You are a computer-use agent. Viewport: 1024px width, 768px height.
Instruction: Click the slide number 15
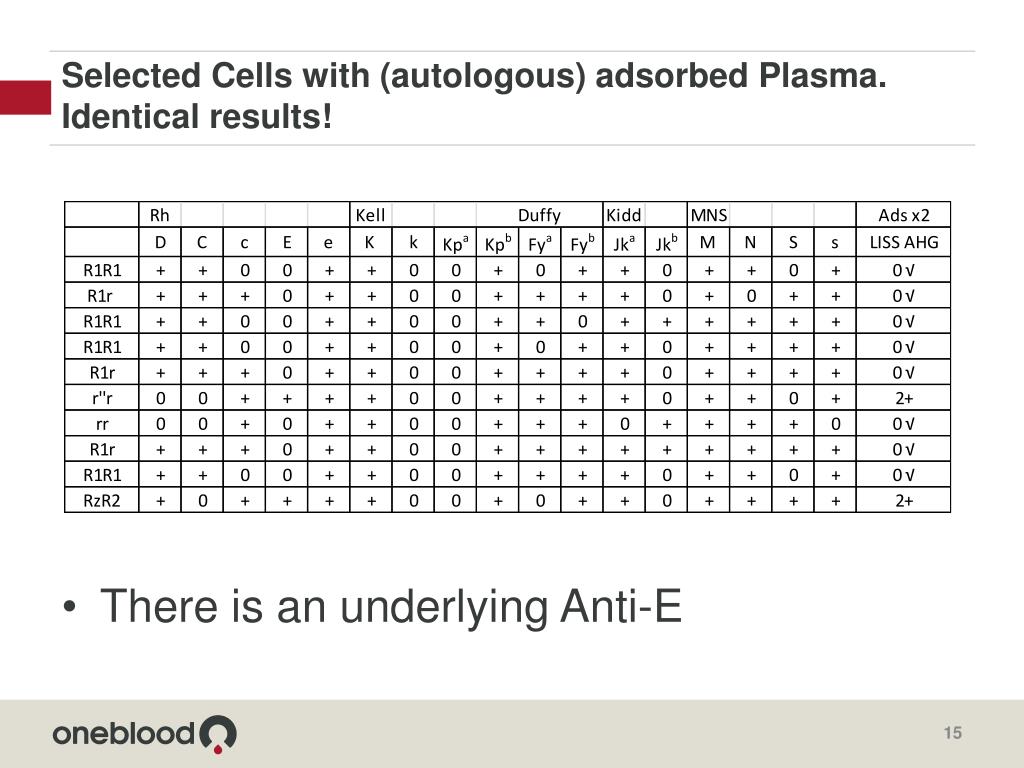[953, 733]
